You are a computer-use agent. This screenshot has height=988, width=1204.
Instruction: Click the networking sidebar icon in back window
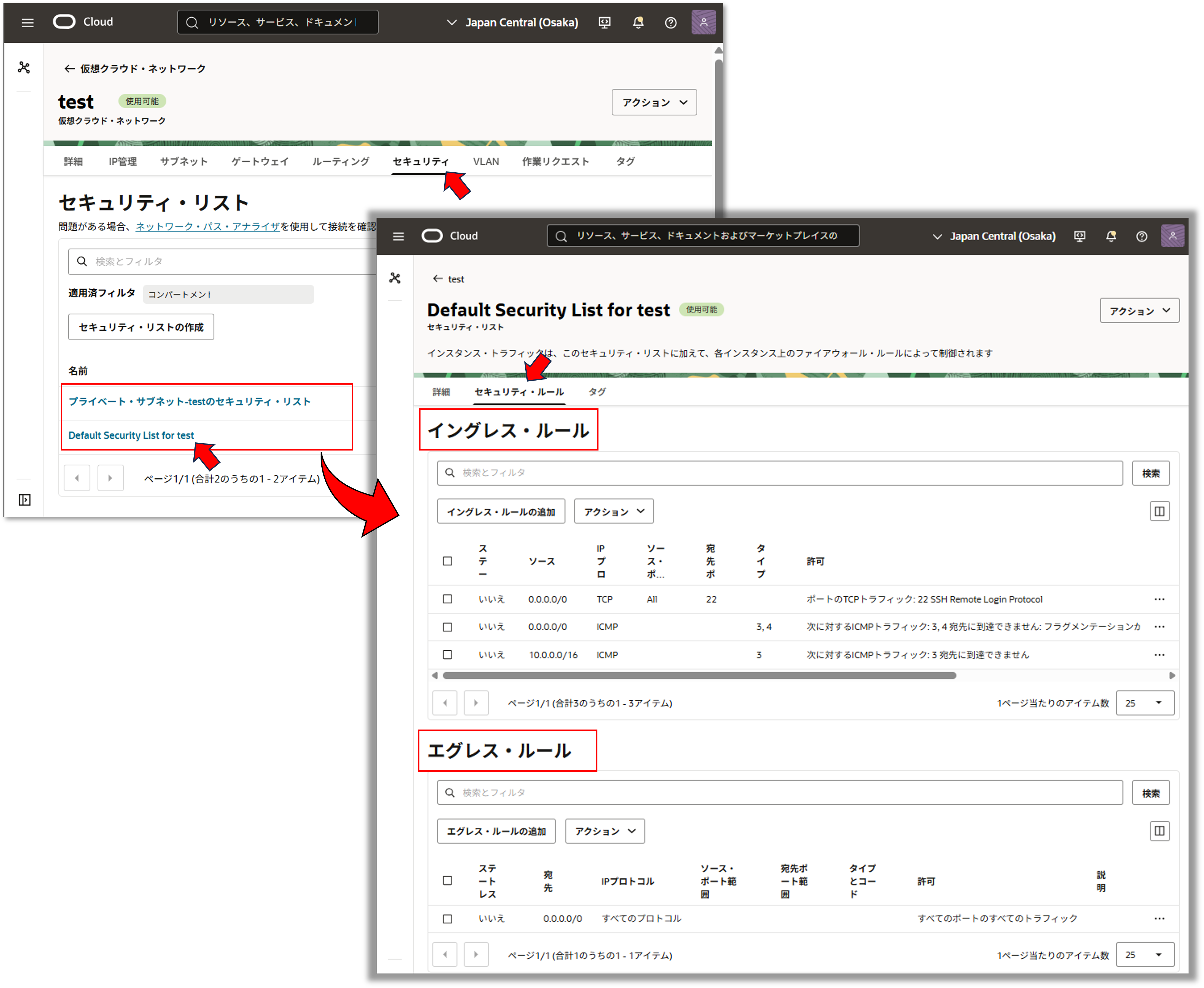tap(24, 68)
